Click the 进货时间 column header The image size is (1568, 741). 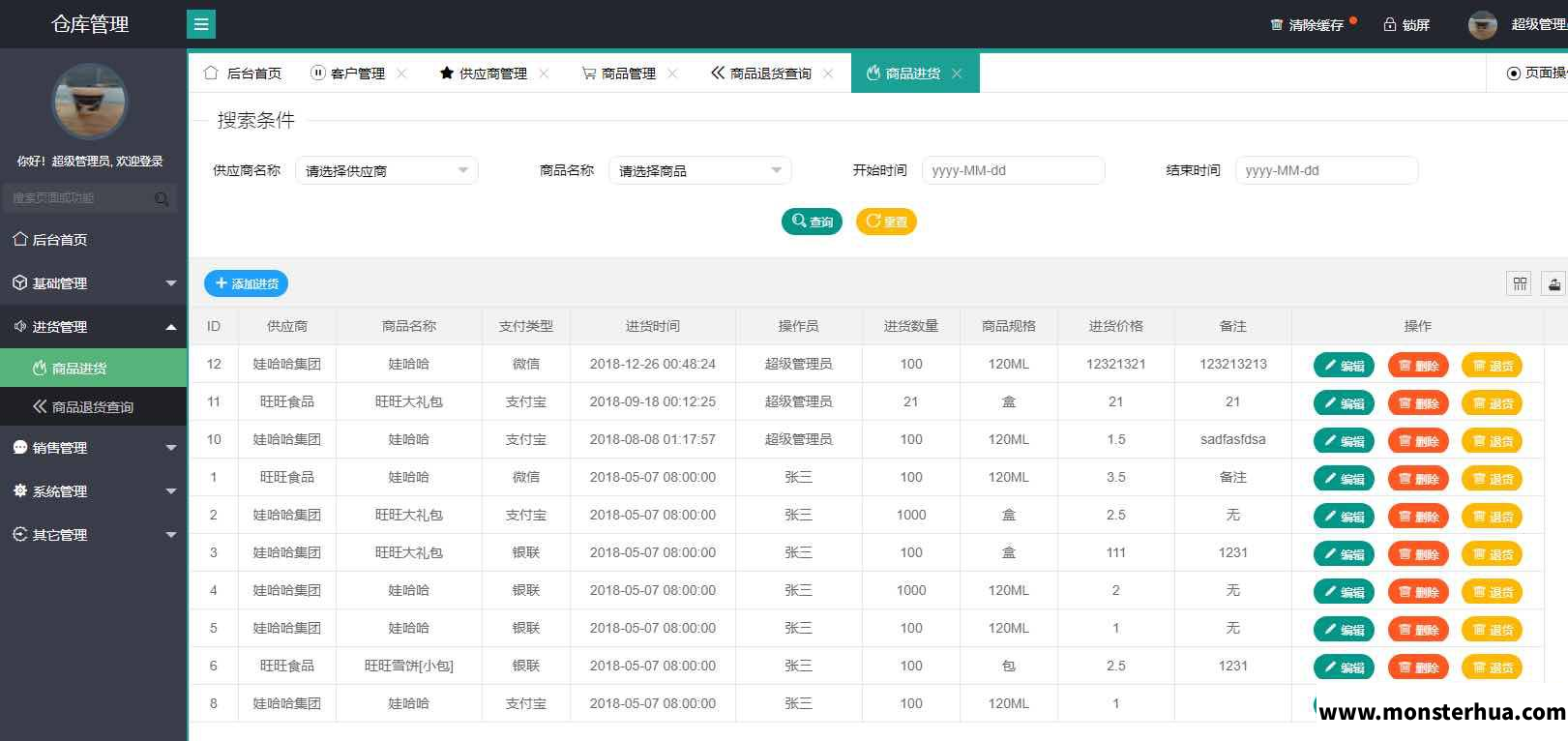[x=653, y=327]
